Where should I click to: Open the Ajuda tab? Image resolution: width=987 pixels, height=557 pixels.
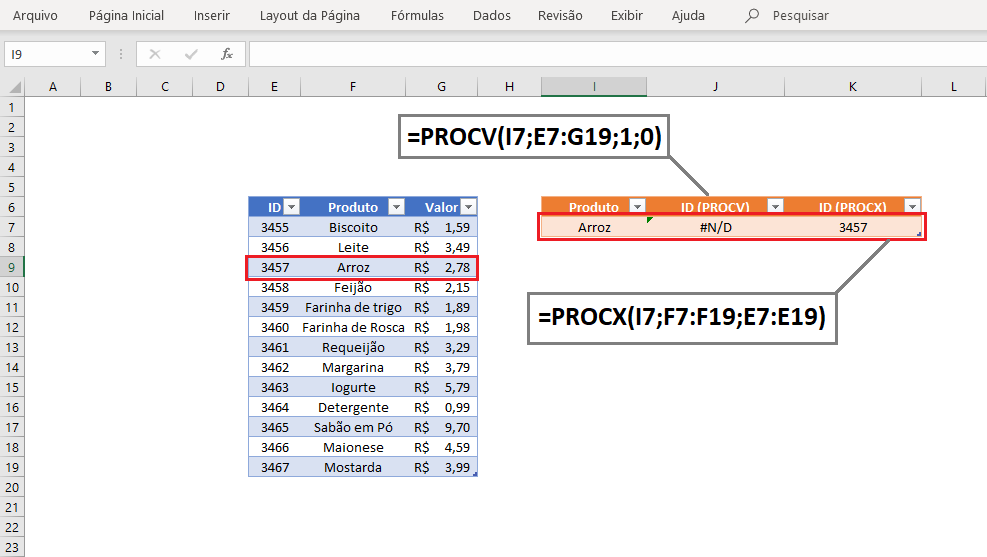click(x=688, y=16)
